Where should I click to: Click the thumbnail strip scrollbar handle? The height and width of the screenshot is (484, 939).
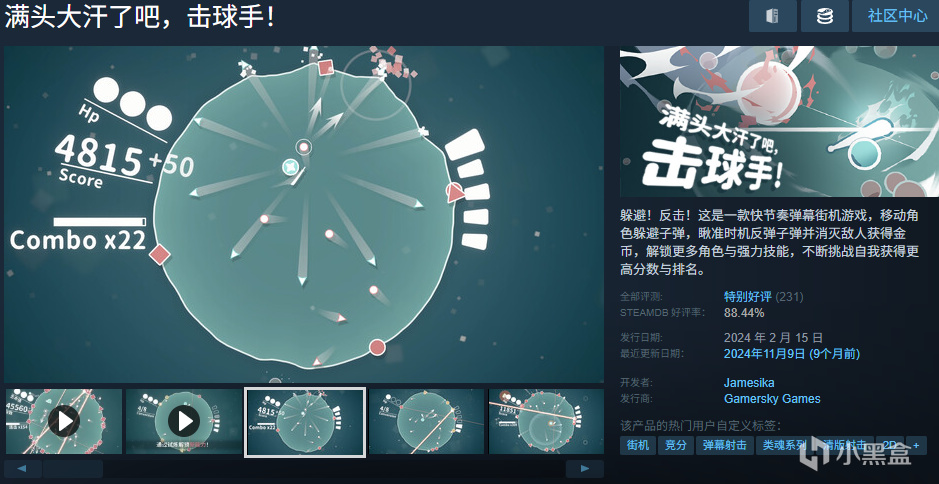72,468
